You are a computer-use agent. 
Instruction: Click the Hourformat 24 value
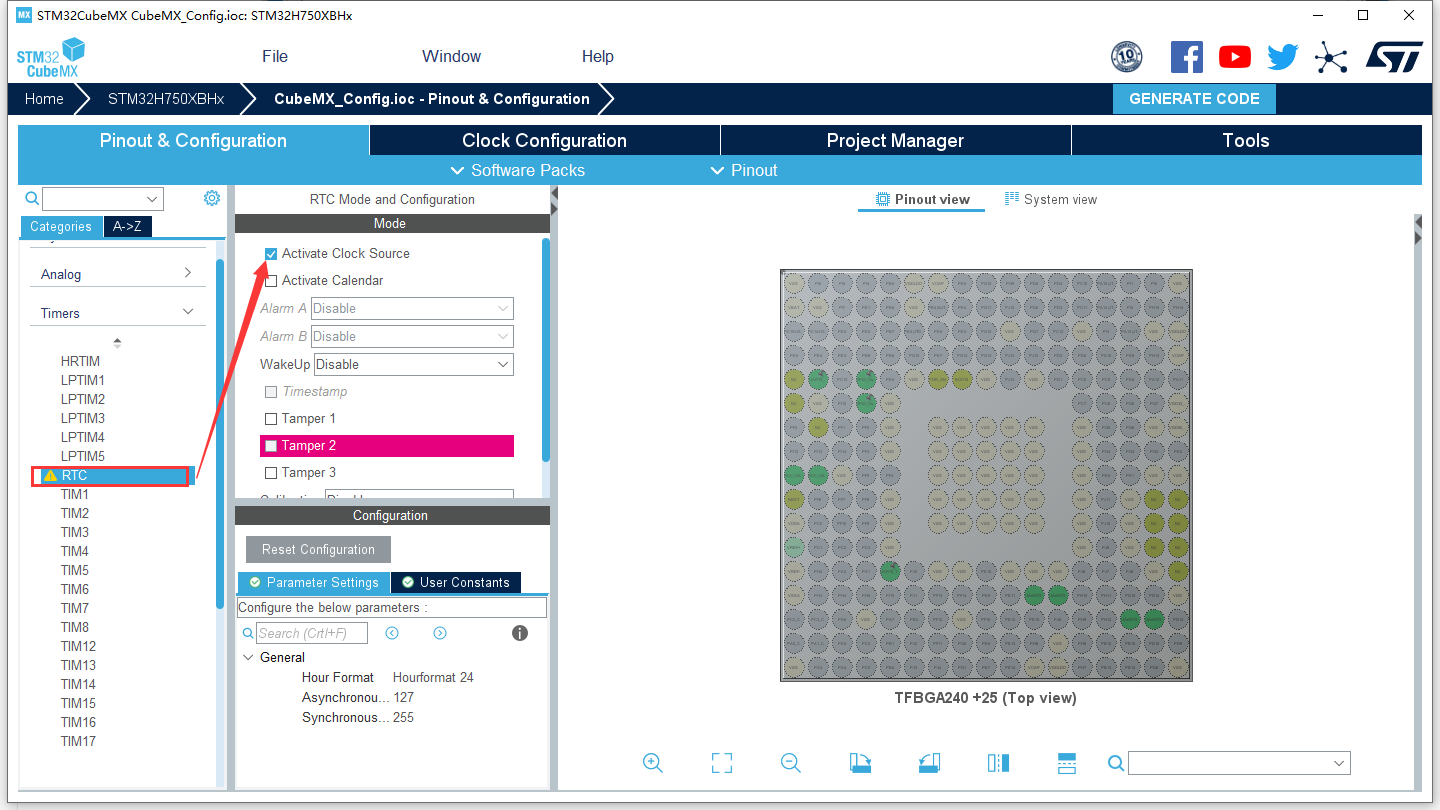pyautogui.click(x=433, y=677)
